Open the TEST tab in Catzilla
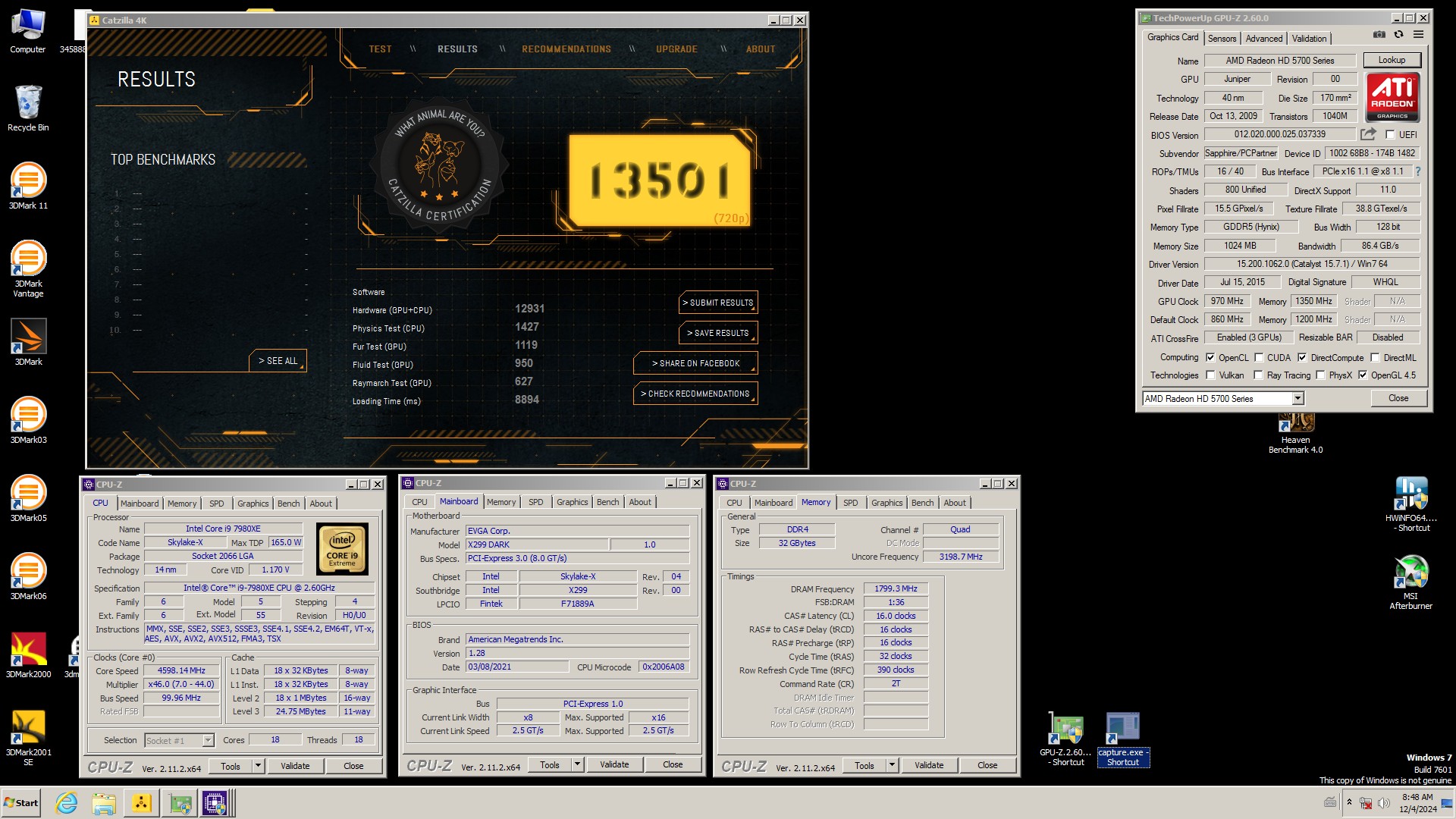The width and height of the screenshot is (1456, 819). (x=380, y=49)
